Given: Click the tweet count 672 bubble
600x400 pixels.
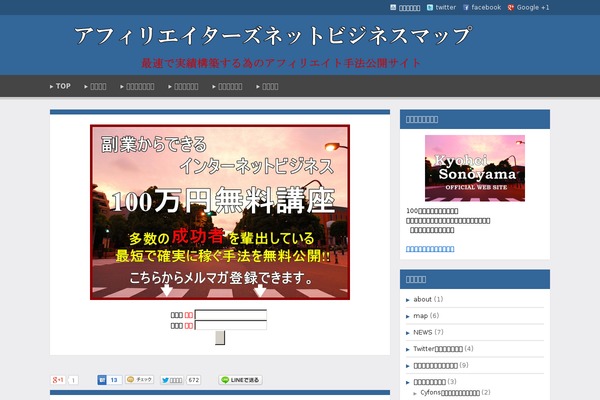Looking at the screenshot, I should pyautogui.click(x=194, y=380).
